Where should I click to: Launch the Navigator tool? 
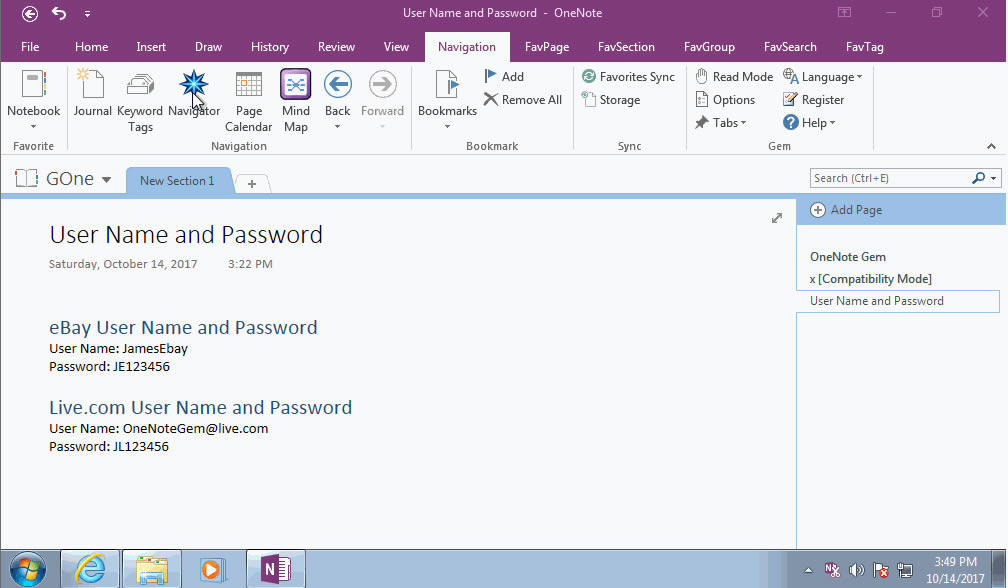click(193, 96)
